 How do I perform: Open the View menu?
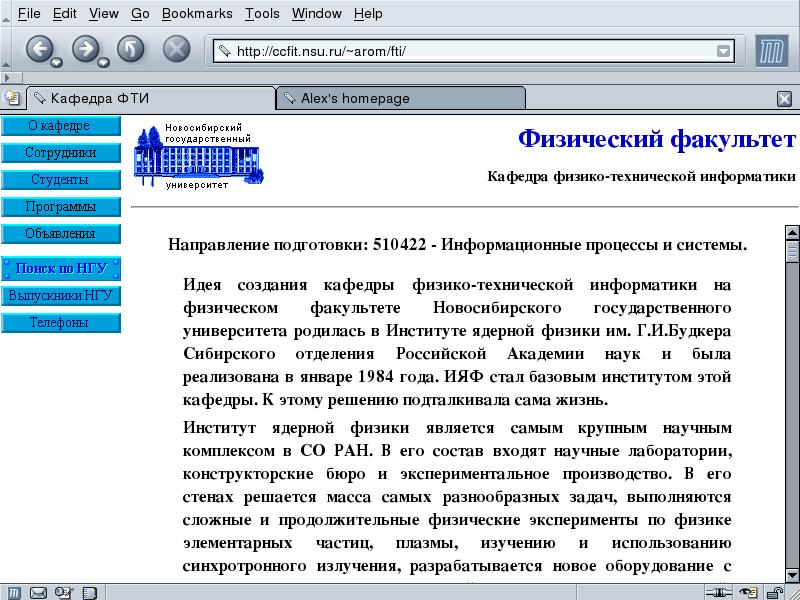tap(104, 13)
